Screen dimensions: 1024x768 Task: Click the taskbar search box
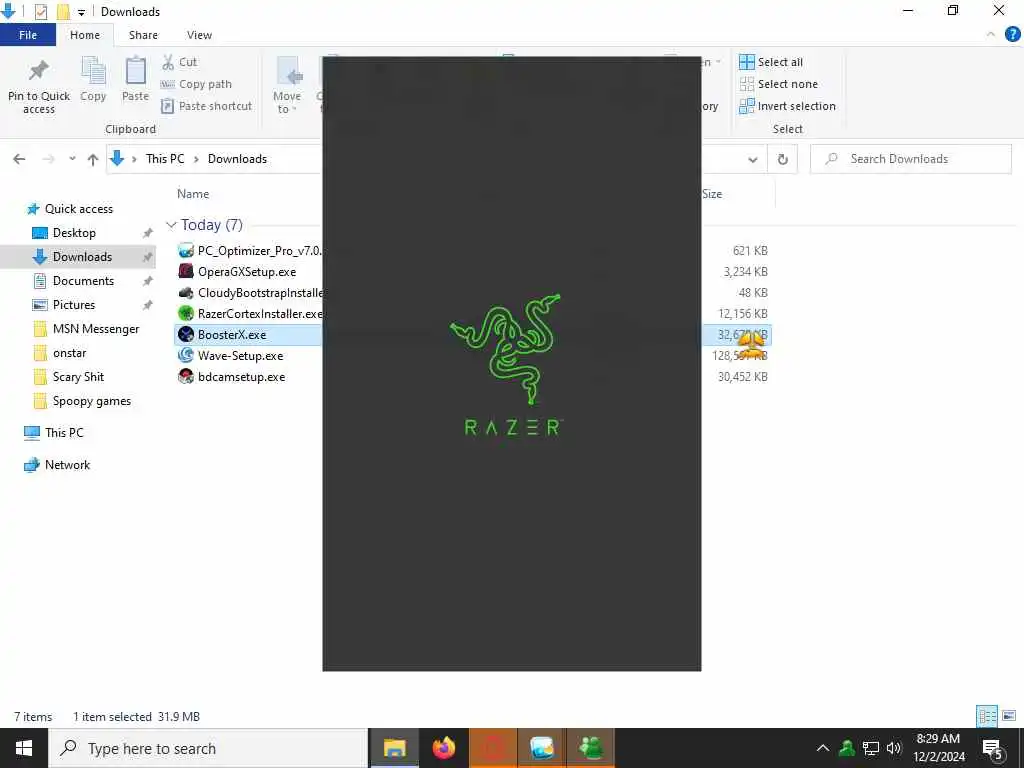click(208, 748)
